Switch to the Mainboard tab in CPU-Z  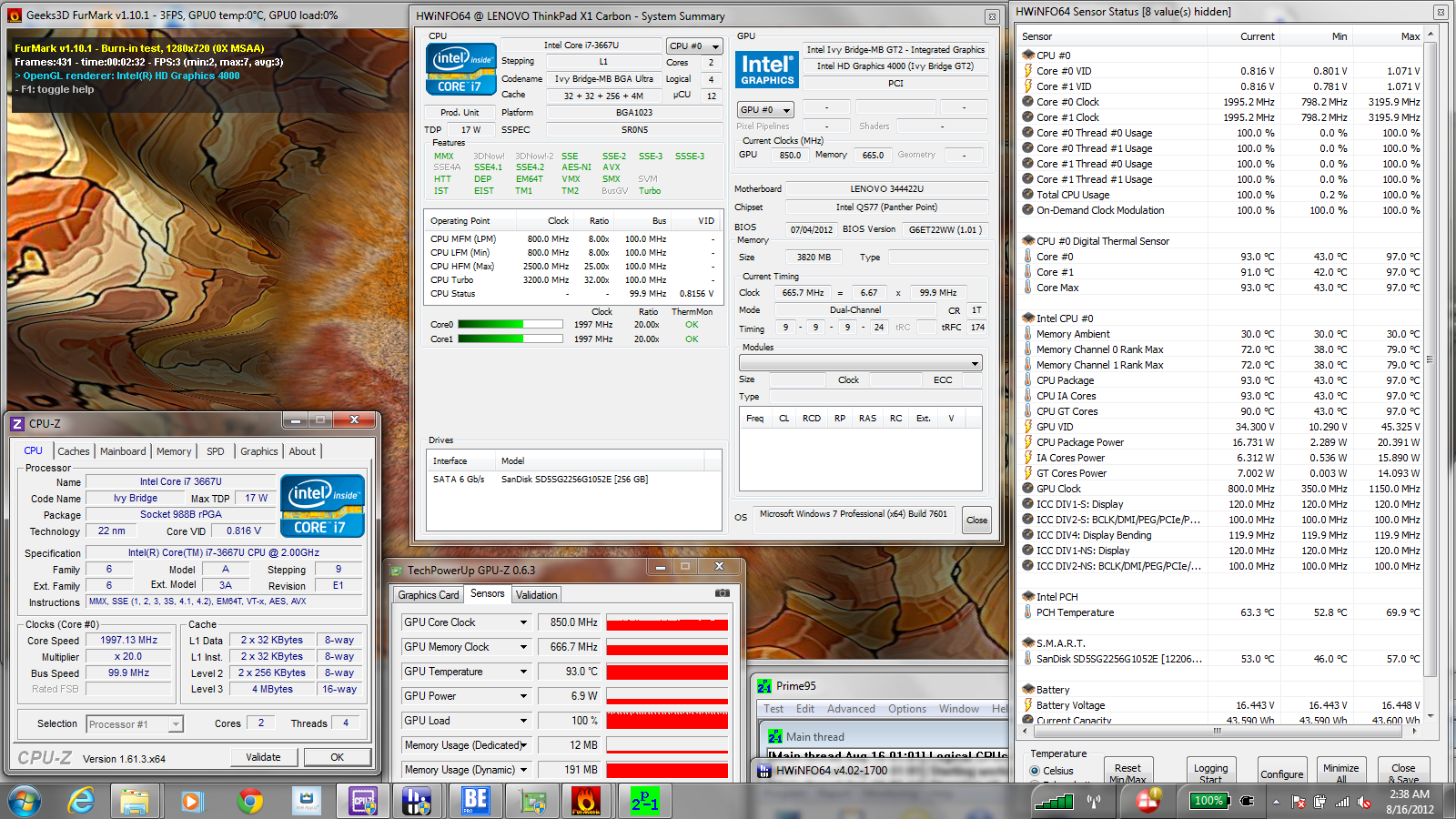click(x=123, y=451)
